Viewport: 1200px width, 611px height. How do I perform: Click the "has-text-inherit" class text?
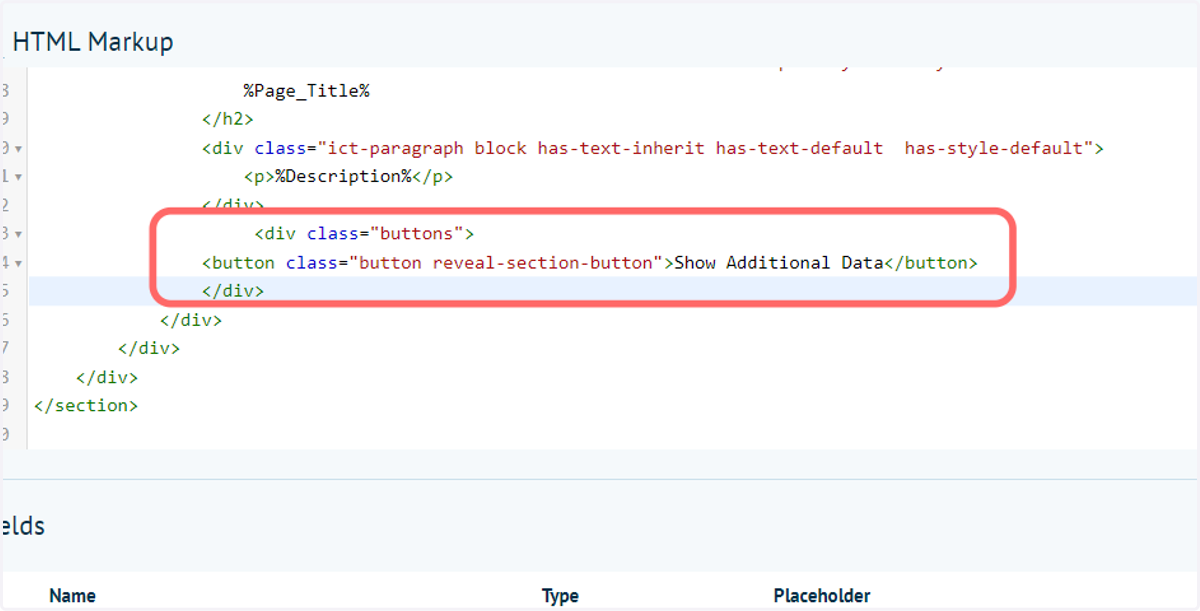click(x=621, y=148)
